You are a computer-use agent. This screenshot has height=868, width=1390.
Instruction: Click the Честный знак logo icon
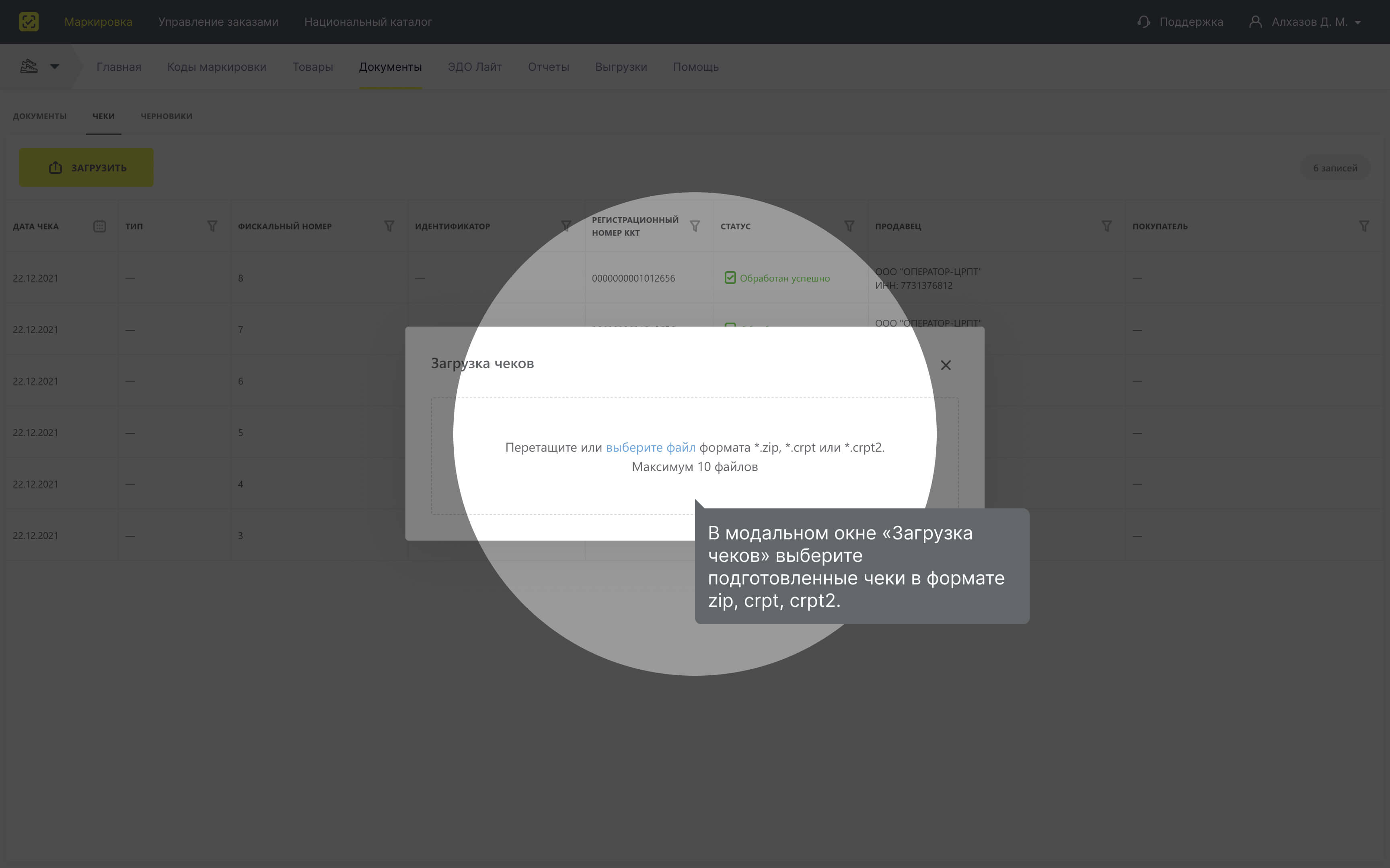coord(29,22)
